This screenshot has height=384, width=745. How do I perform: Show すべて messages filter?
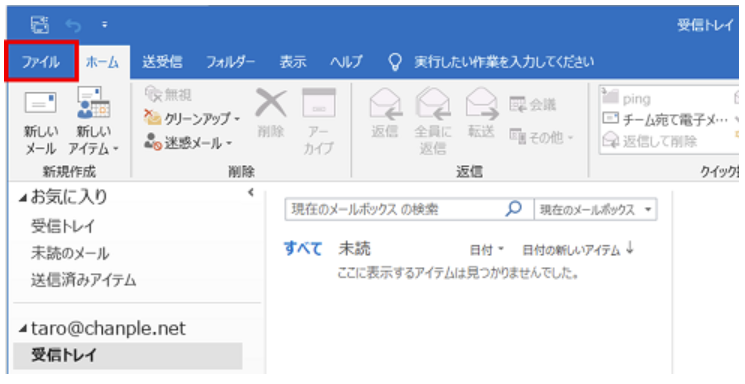pyautogui.click(x=303, y=249)
